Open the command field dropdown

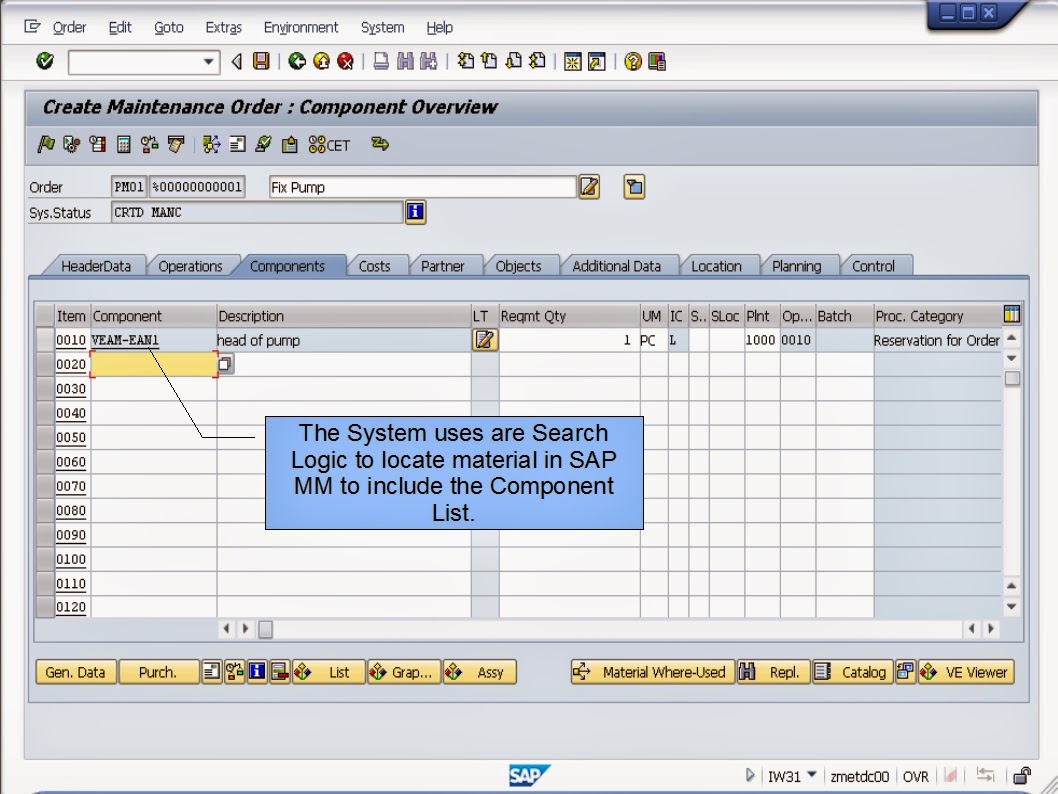tap(207, 62)
